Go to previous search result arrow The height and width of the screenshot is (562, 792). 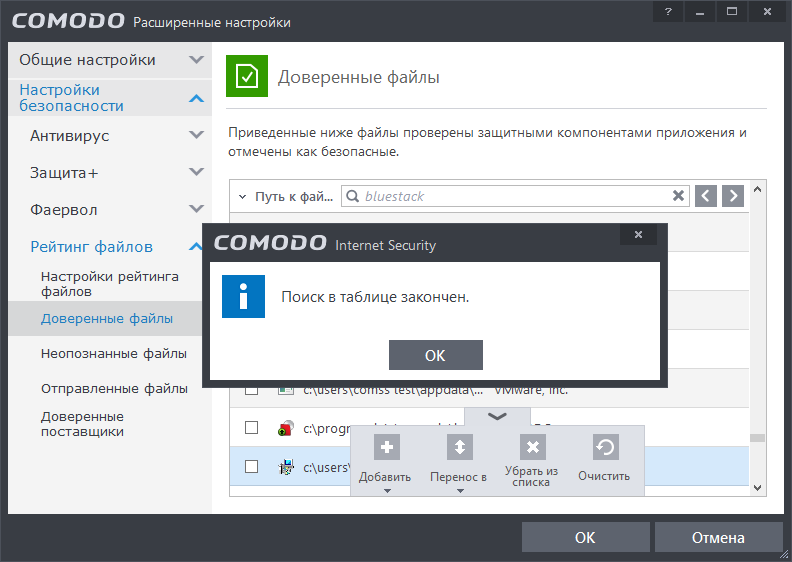click(706, 196)
